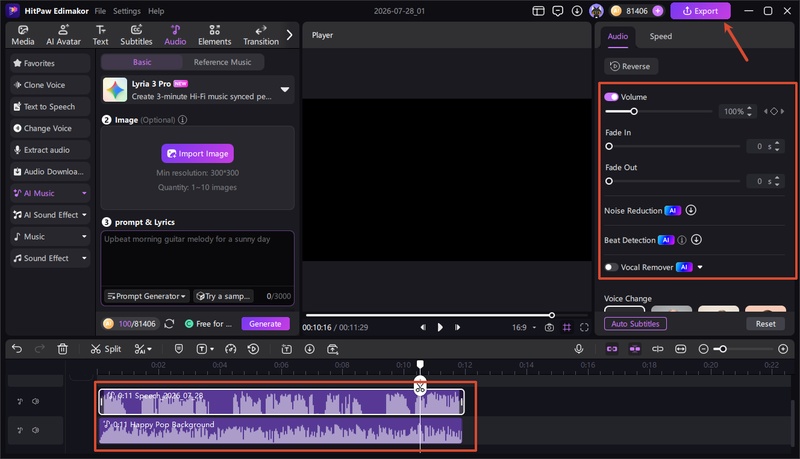
Task: Open Text to Speech in the sidebar
Action: (x=50, y=107)
